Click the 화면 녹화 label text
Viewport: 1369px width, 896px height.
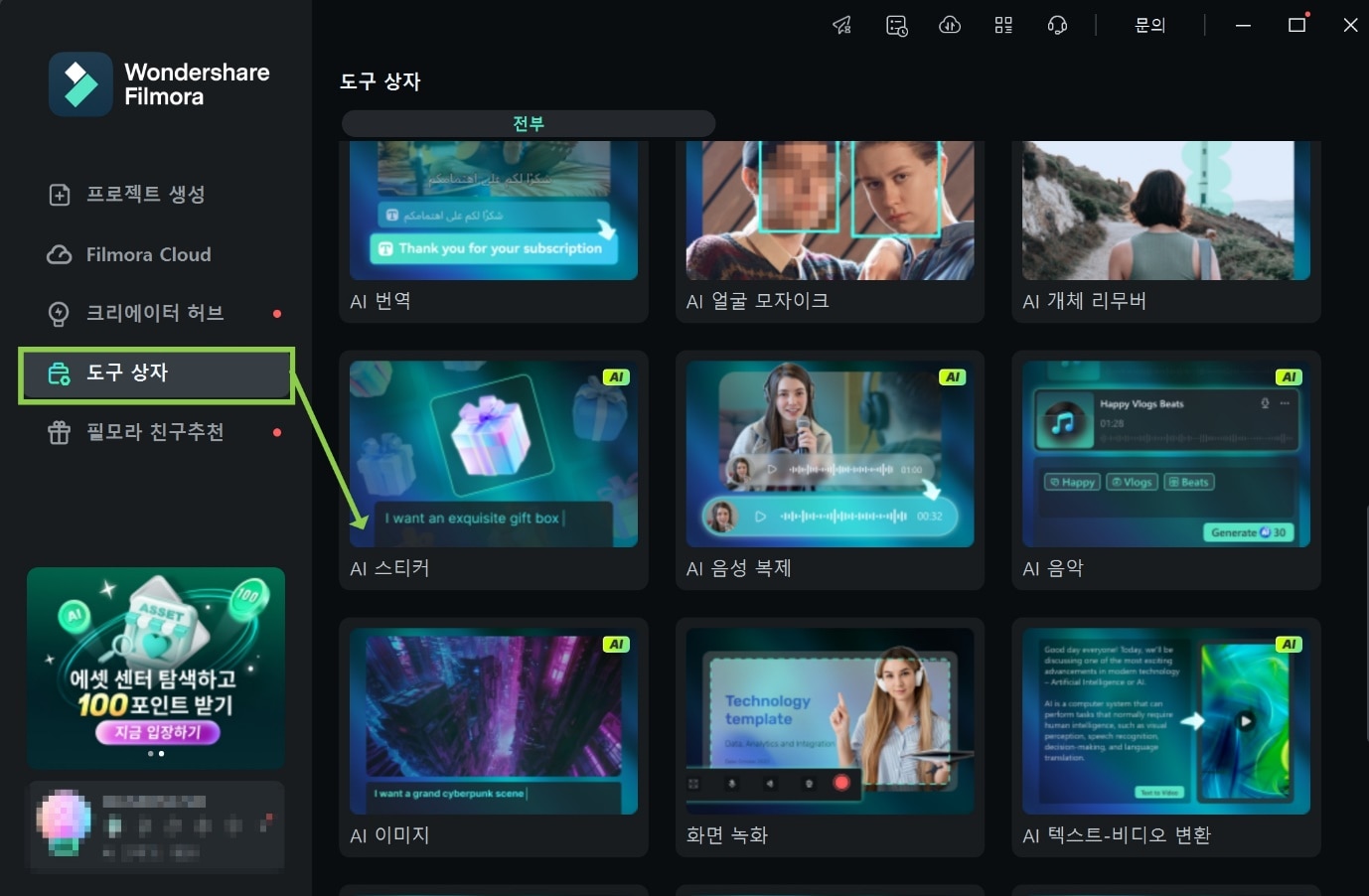tap(727, 835)
